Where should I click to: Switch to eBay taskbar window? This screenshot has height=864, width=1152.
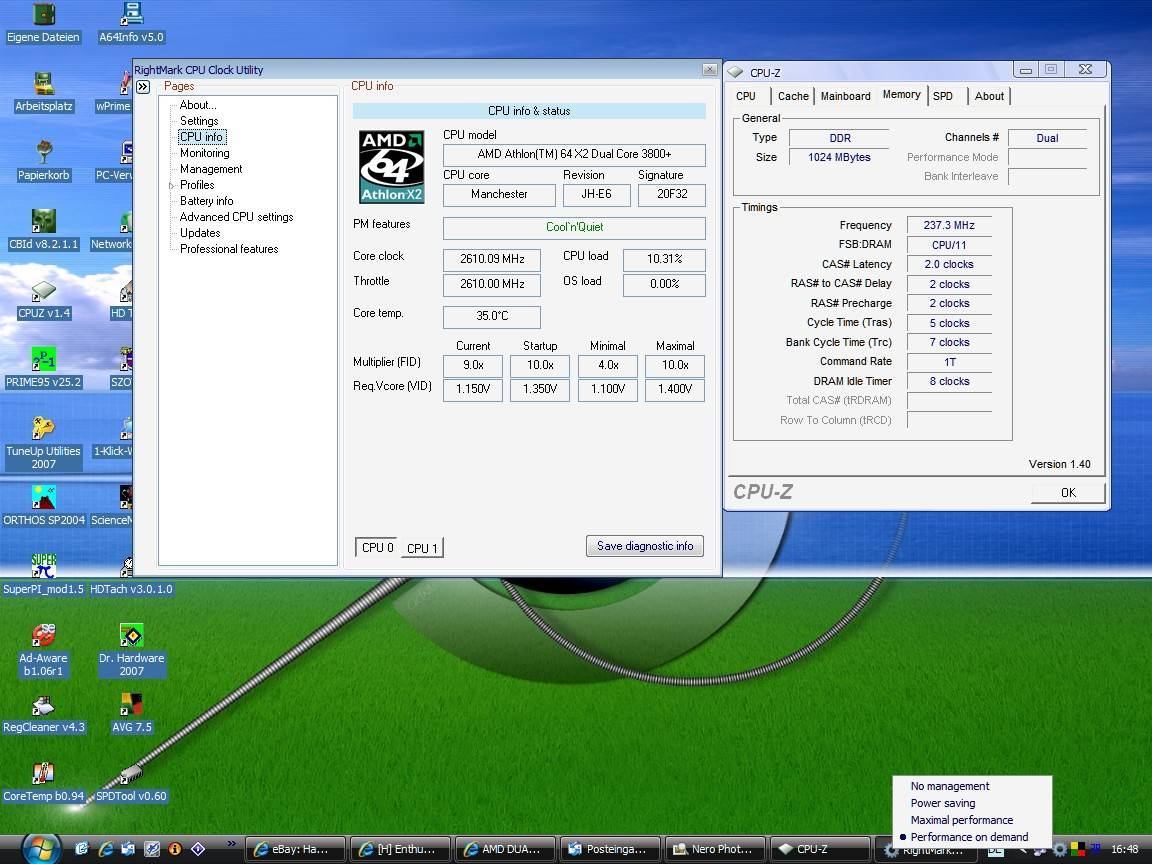(x=295, y=849)
